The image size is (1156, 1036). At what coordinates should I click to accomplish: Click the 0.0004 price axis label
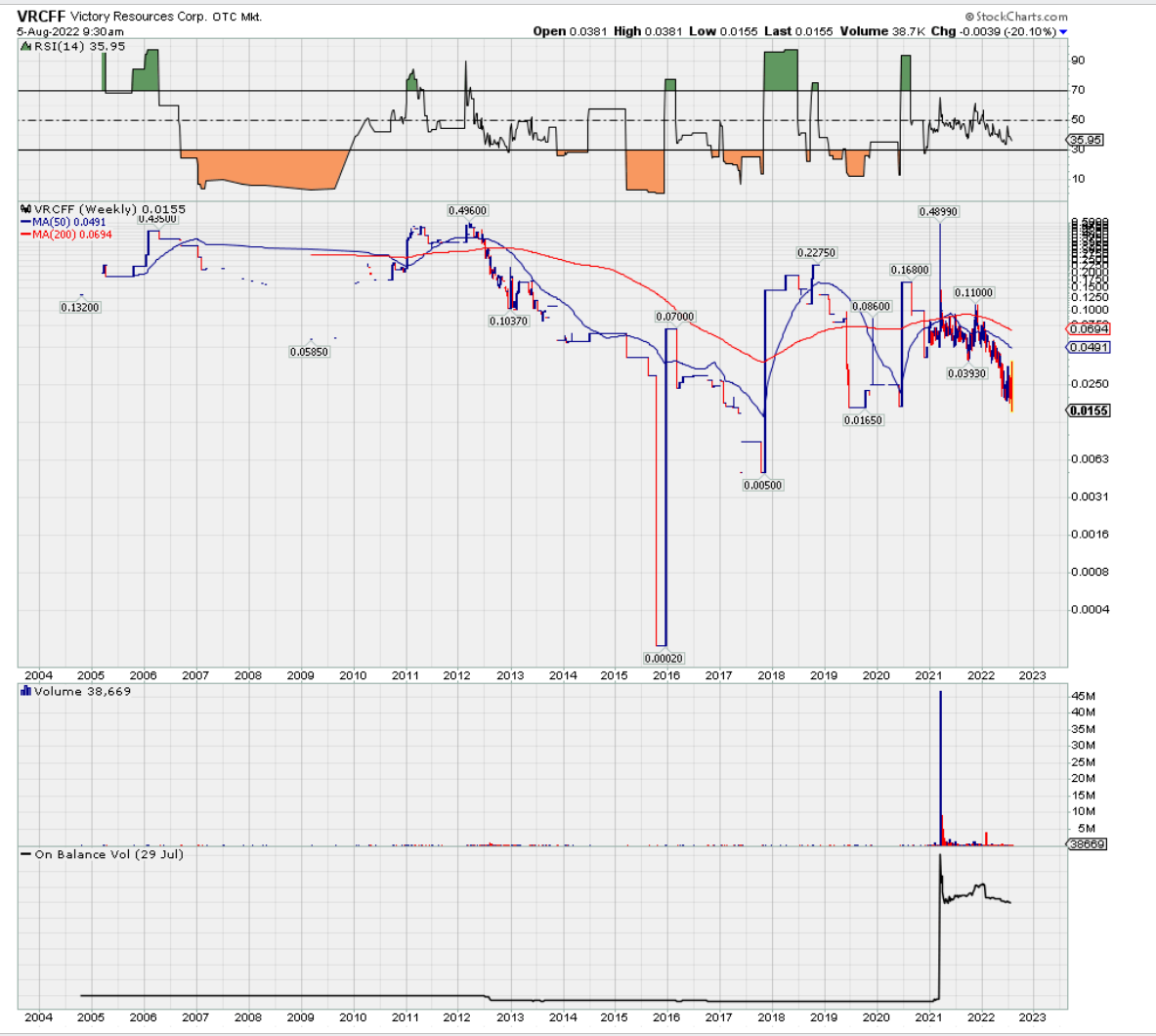1089,610
